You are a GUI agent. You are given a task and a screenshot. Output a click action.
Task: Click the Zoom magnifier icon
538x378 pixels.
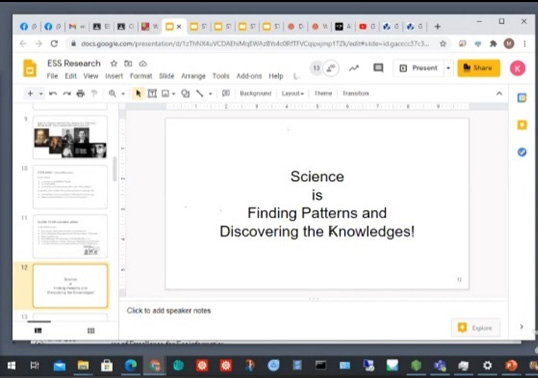112,93
